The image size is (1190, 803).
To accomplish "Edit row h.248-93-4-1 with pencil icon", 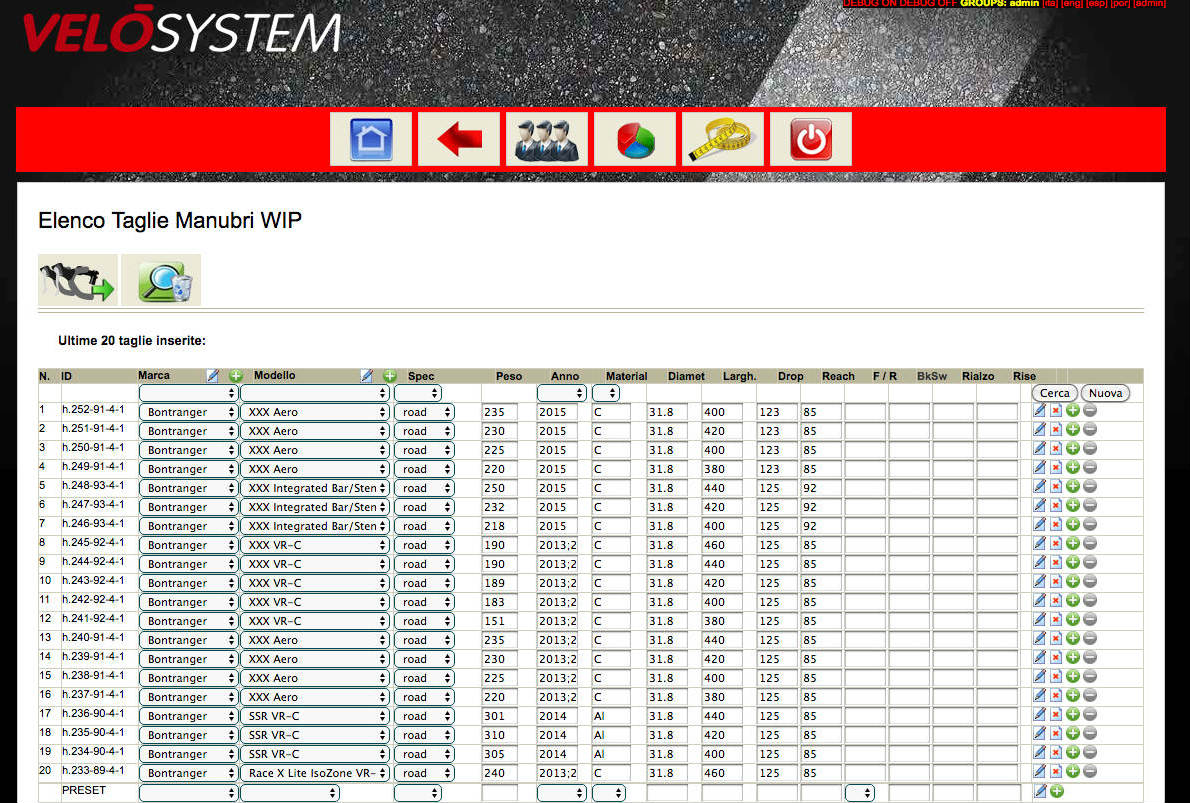I will (1040, 487).
